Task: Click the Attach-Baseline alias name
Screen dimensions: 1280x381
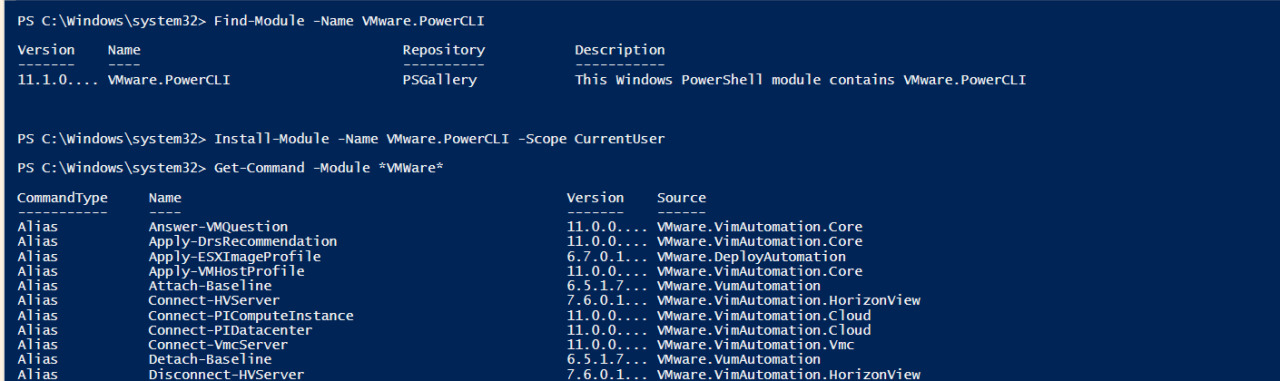Action: click(210, 286)
